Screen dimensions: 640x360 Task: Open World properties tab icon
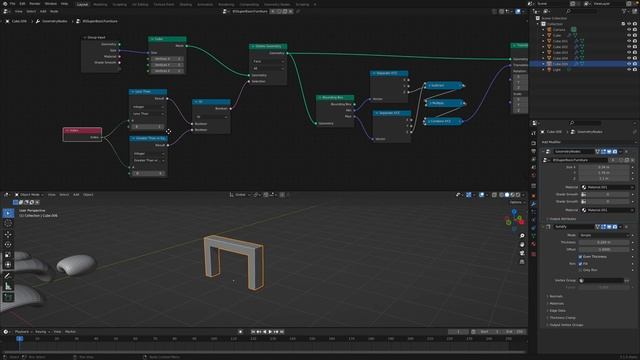(x=533, y=175)
